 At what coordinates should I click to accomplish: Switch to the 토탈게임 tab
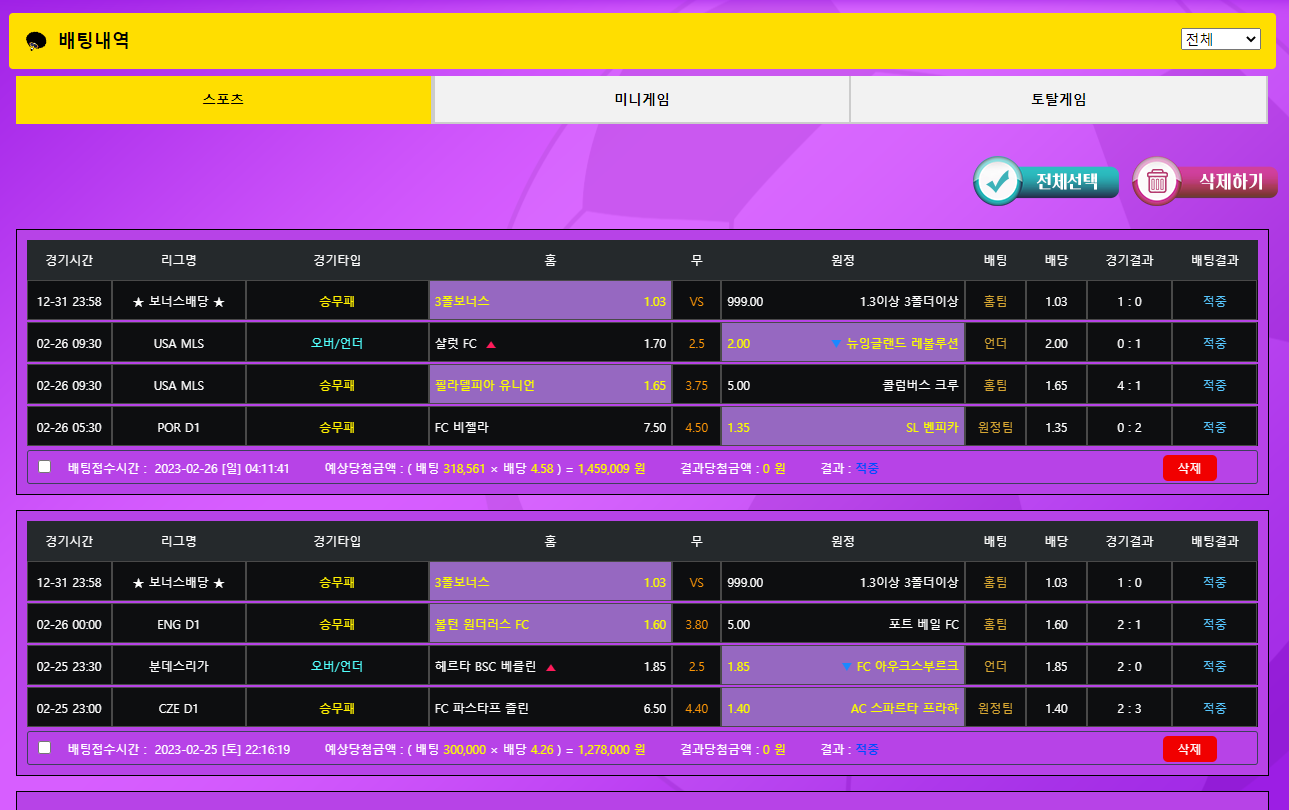coord(1058,100)
